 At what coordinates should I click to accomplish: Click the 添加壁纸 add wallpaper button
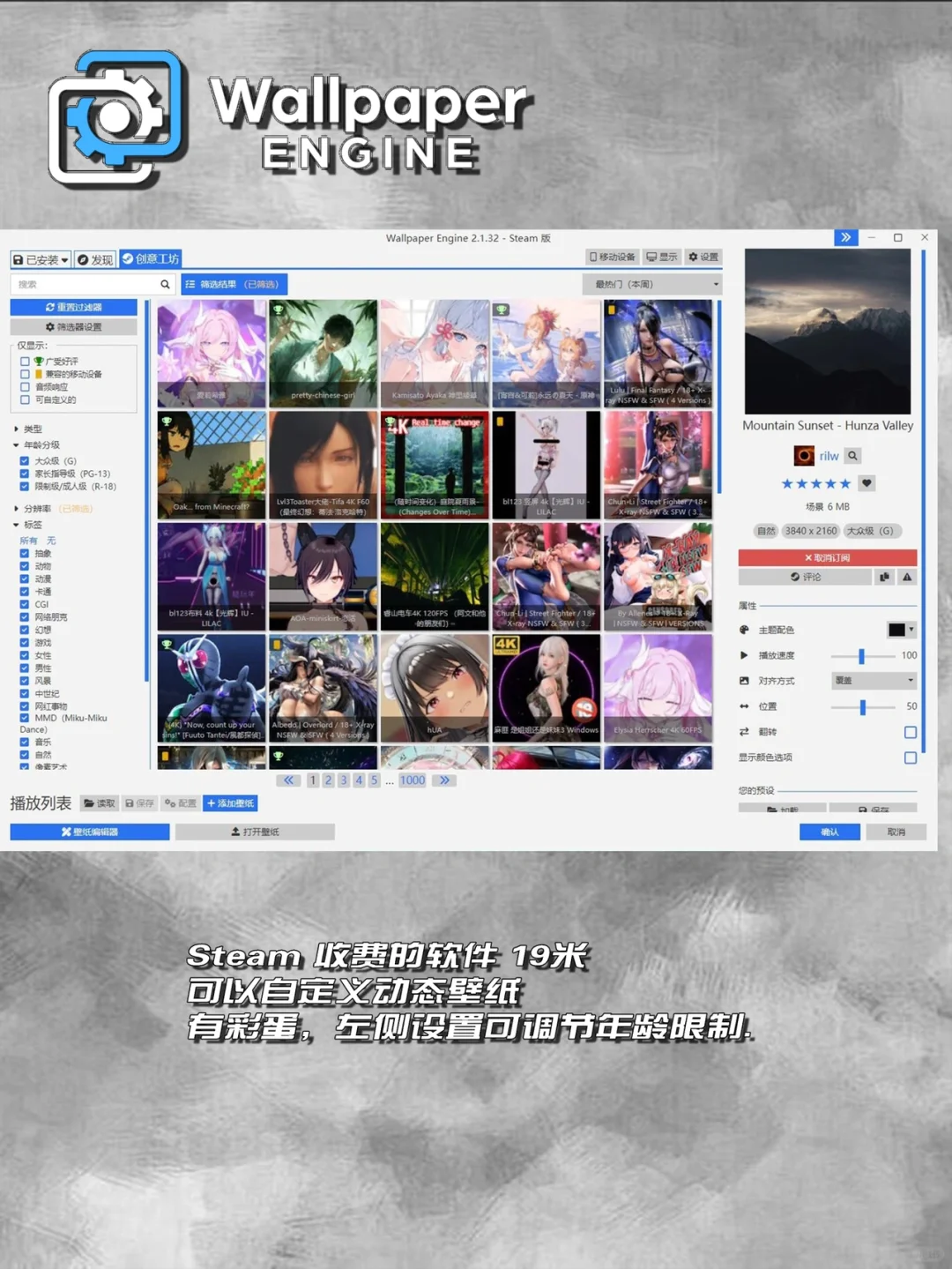230,803
